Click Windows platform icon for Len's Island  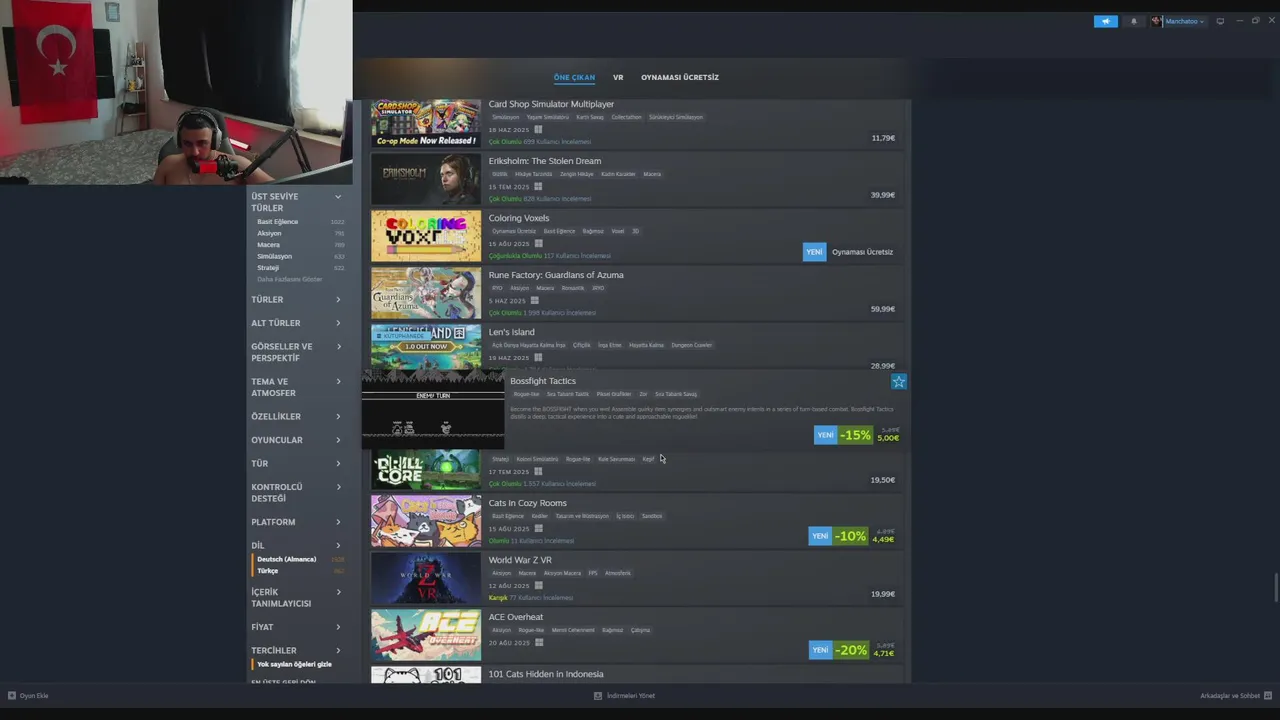538,358
